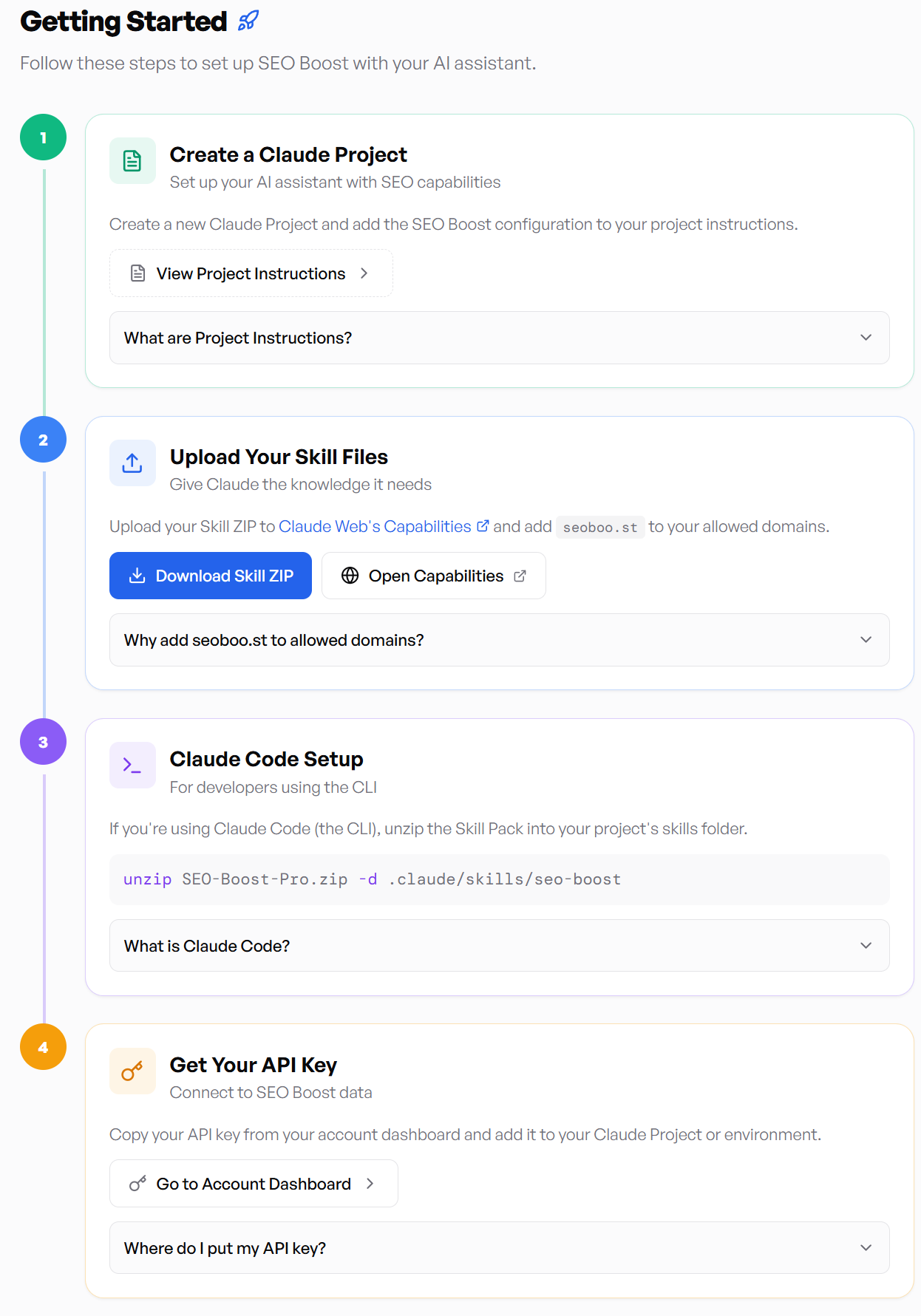
Task: Open Capabilities in Claude Web
Action: coord(433,576)
